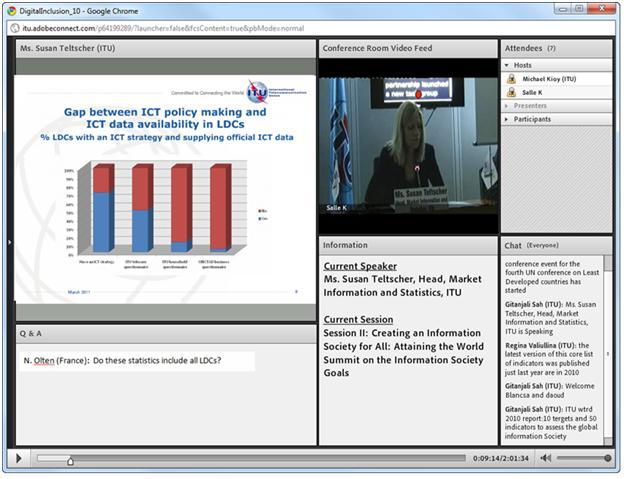
Task: Click the adobeconnect URL address field
Action: (x=312, y=28)
